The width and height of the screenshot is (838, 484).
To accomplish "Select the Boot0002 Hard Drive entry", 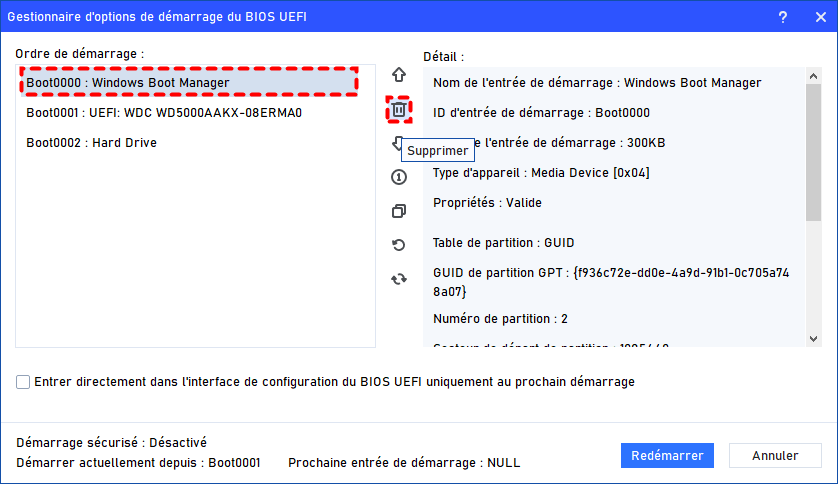I will (92, 143).
